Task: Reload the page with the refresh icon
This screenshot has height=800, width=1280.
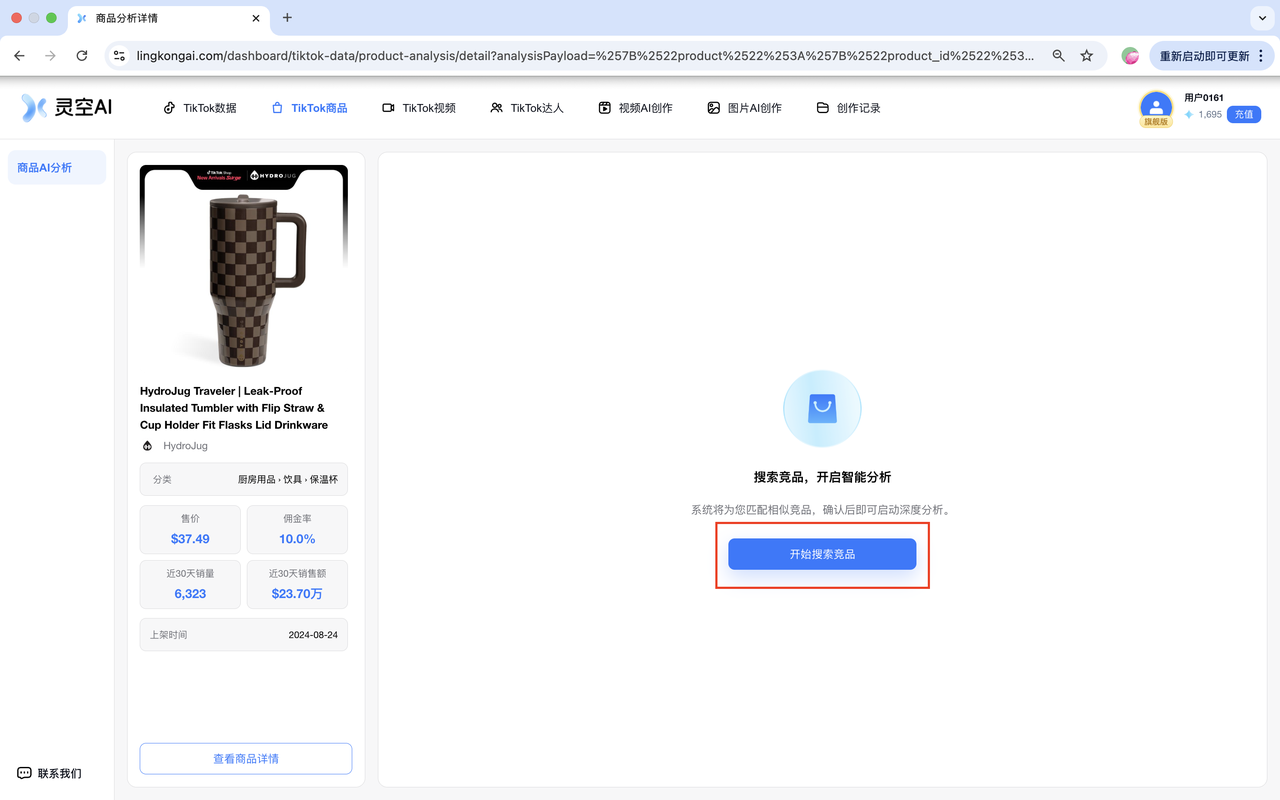Action: (x=82, y=56)
